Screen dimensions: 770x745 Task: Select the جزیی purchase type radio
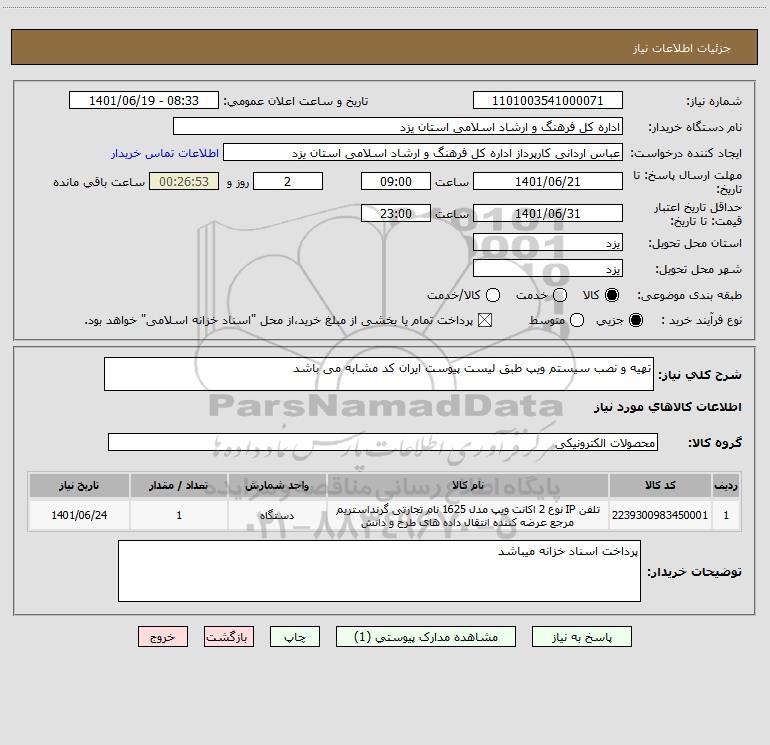click(x=636, y=320)
